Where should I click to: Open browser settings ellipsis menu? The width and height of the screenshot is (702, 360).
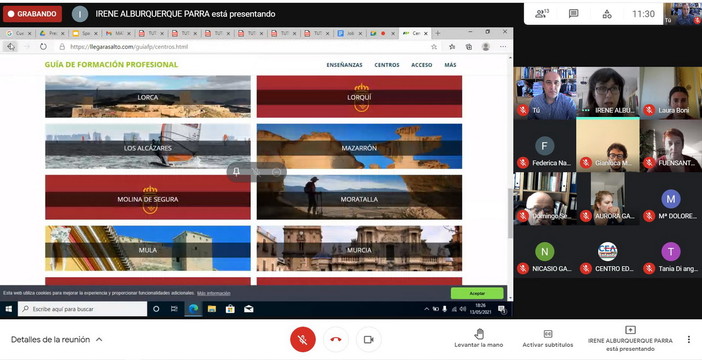503,47
